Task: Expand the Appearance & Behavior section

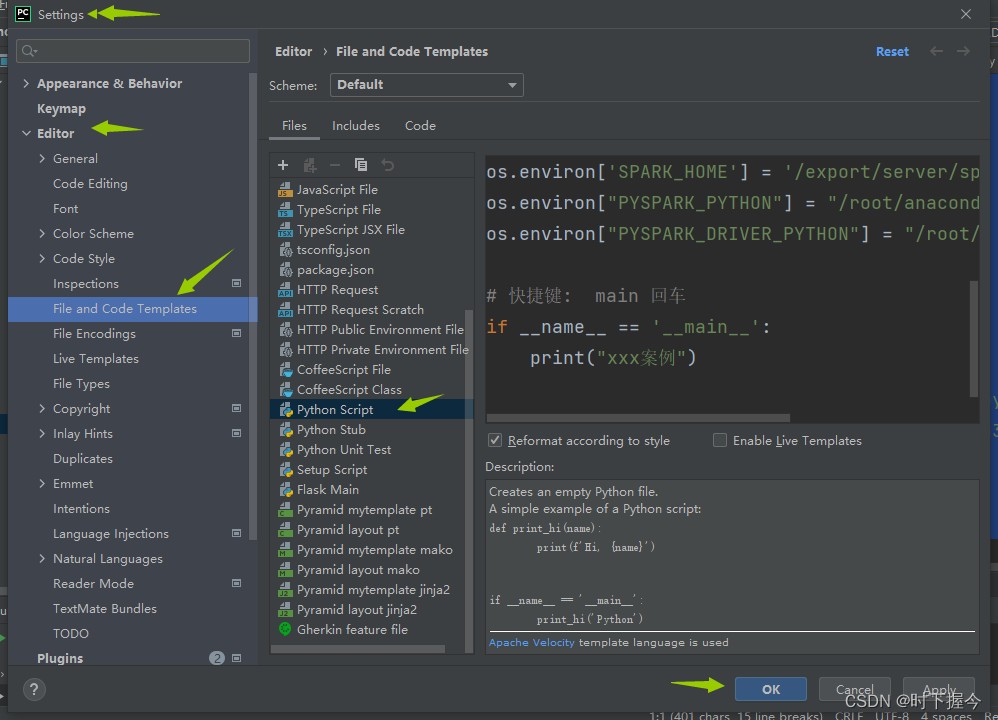Action: point(26,83)
